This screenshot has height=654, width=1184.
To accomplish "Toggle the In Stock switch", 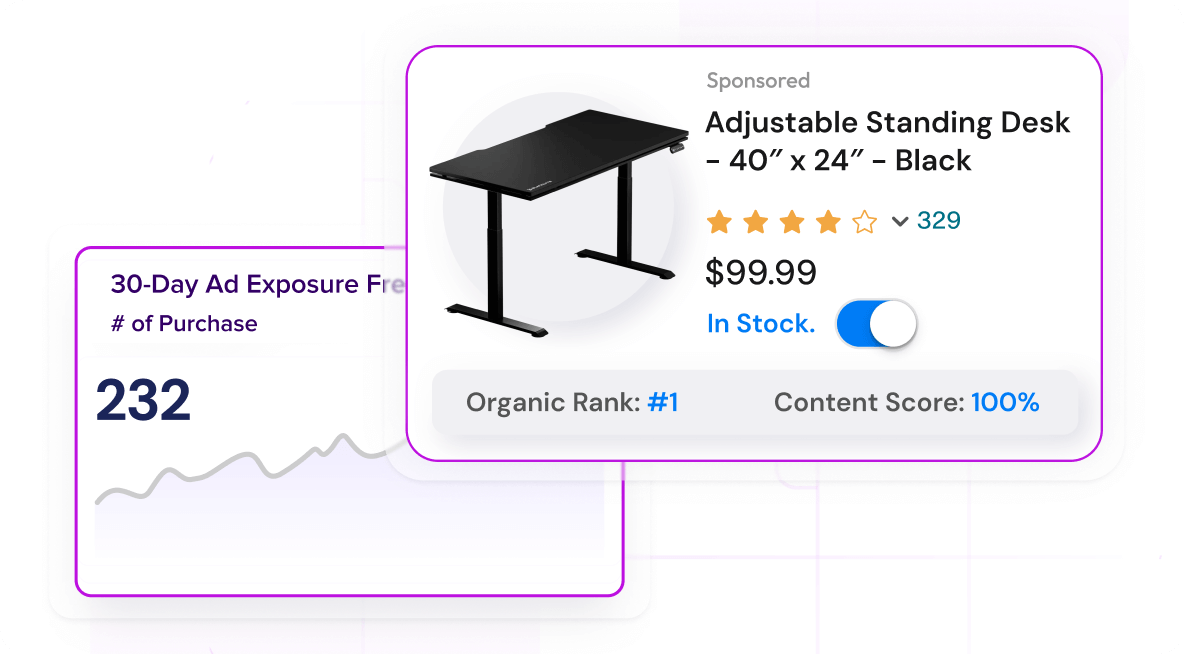I will [876, 324].
